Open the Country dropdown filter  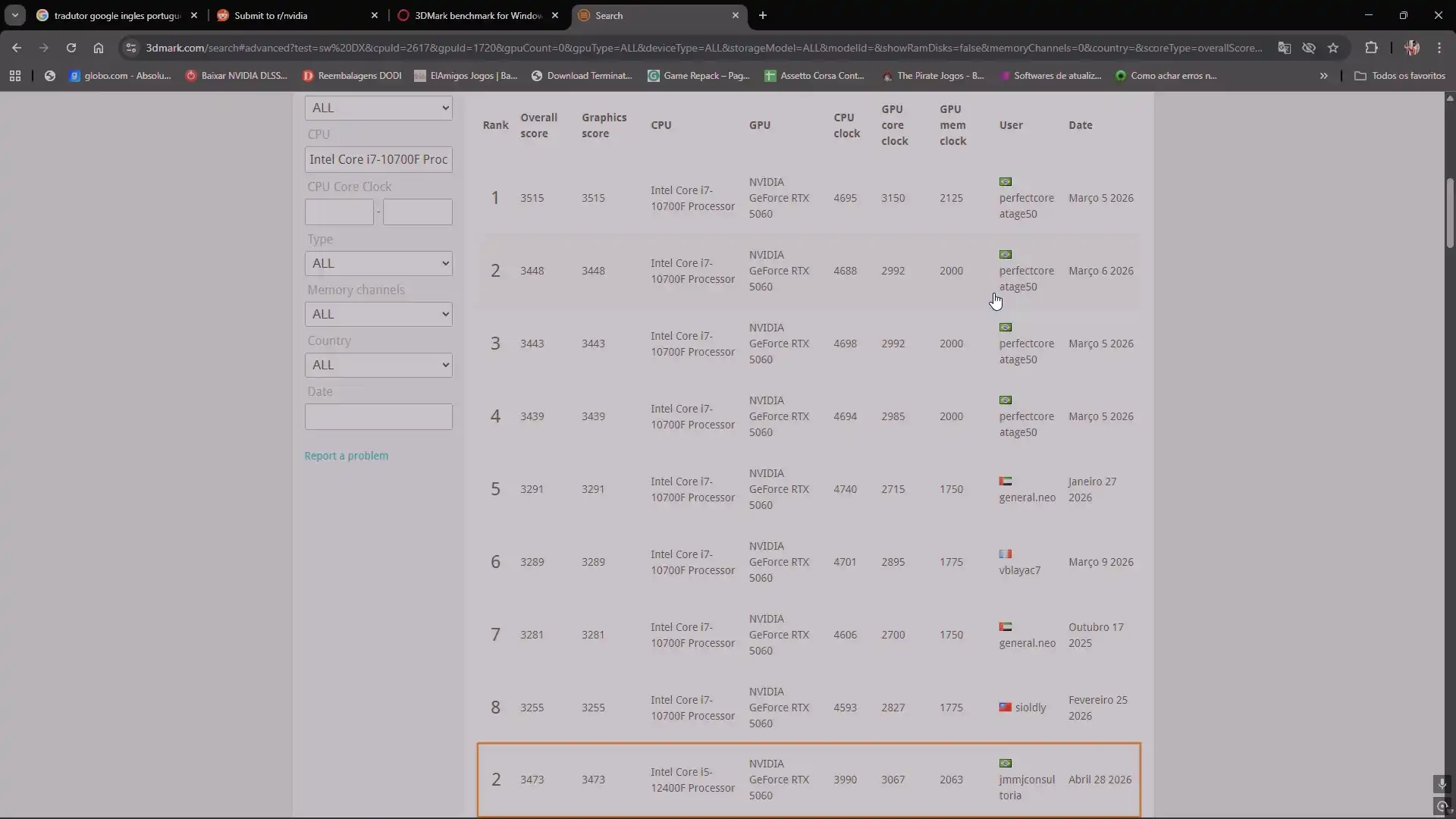click(x=378, y=365)
